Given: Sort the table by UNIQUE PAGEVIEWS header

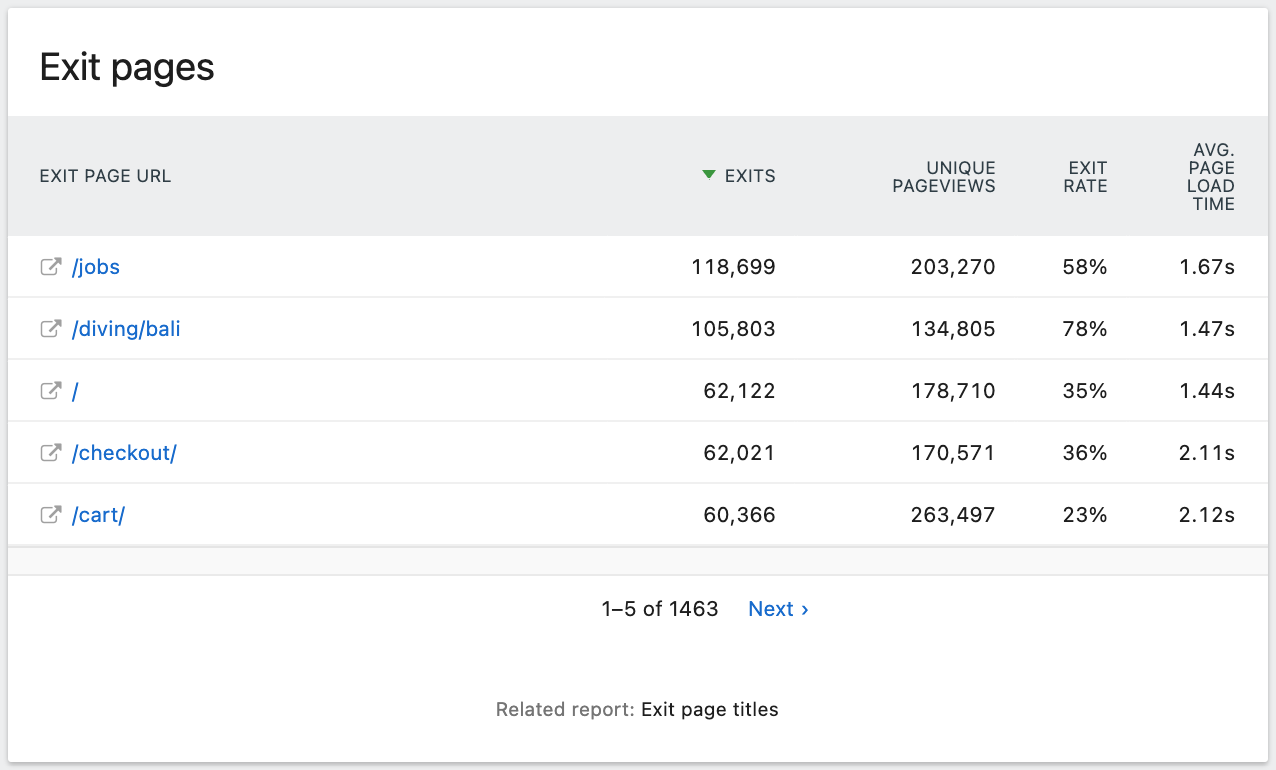Looking at the screenshot, I should pyautogui.click(x=943, y=176).
